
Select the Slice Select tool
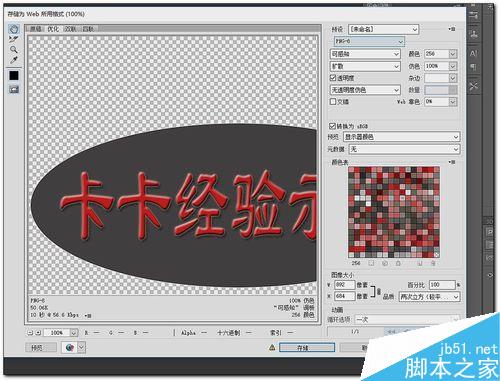(x=14, y=39)
